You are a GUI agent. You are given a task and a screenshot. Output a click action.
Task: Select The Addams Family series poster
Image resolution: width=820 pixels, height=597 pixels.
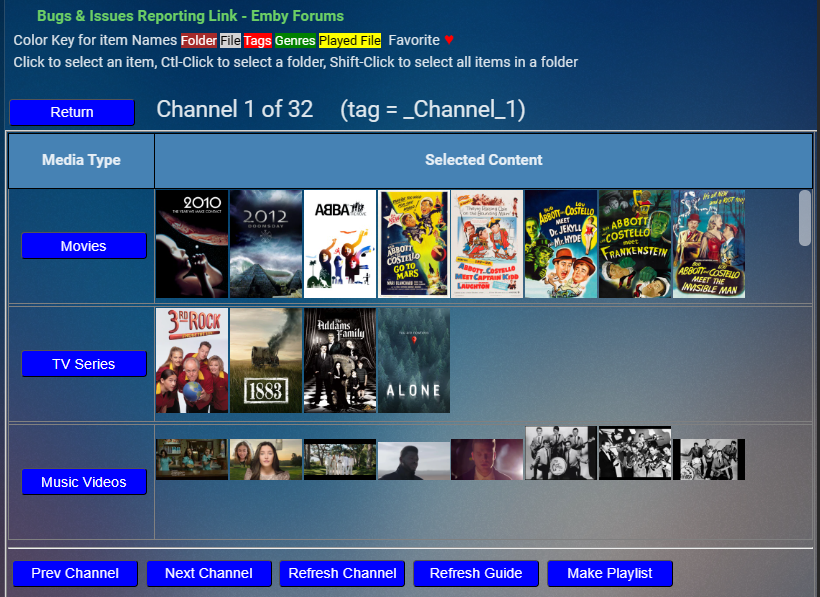[340, 361]
